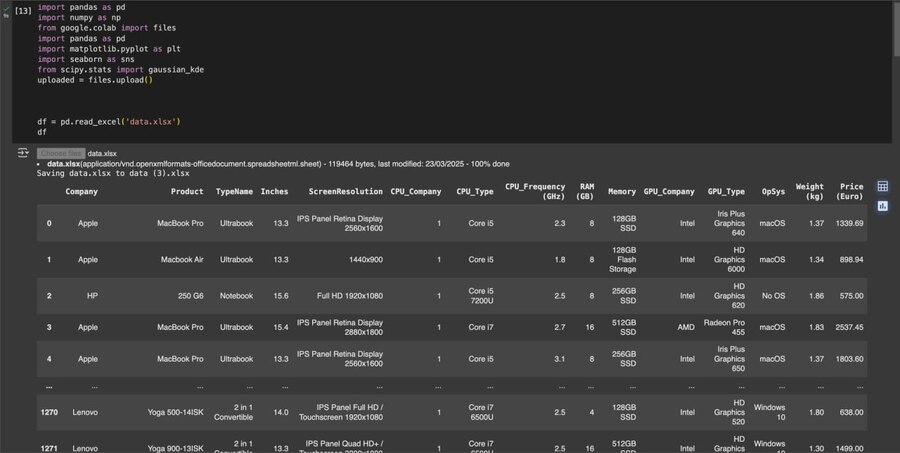Click the 'CPU_Company' column header
900x453 pixels.
point(416,191)
